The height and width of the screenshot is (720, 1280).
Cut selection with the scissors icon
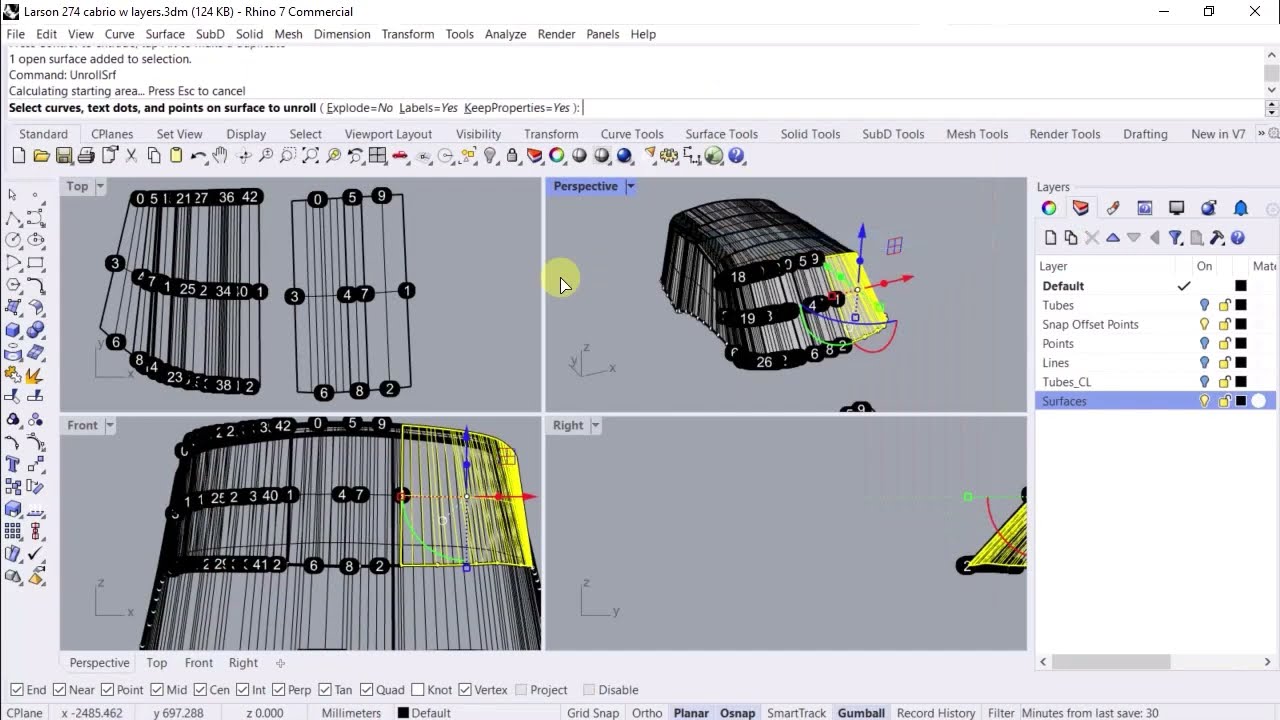point(131,156)
